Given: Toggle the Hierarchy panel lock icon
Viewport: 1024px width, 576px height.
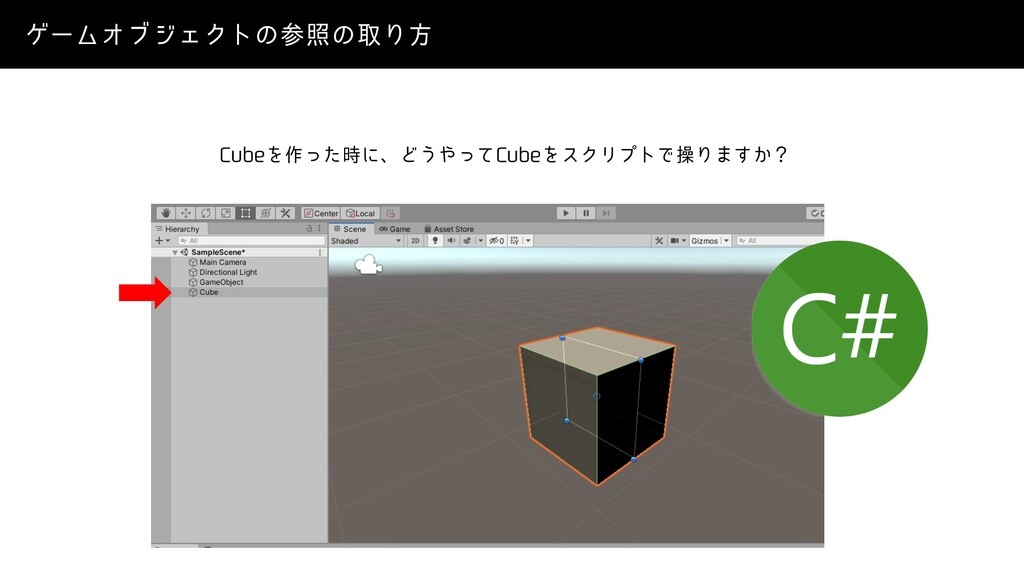Looking at the screenshot, I should [x=309, y=229].
